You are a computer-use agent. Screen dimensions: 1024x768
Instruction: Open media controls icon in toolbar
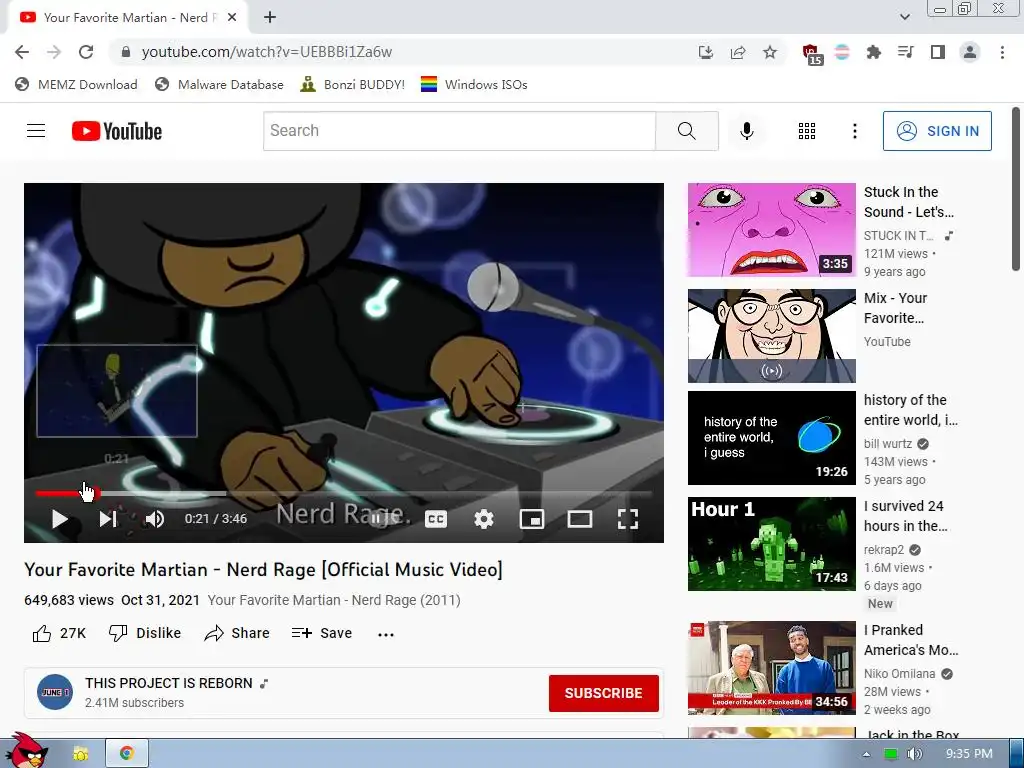point(905,52)
